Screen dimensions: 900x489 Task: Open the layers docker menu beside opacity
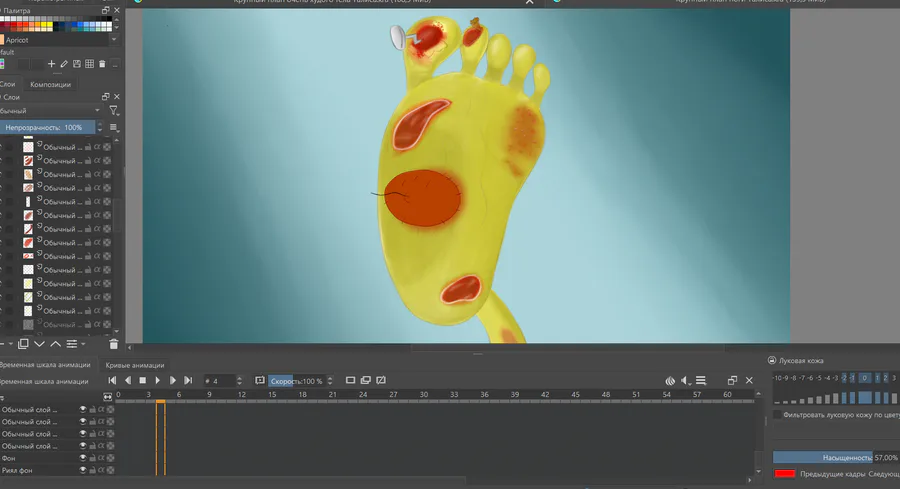(114, 127)
